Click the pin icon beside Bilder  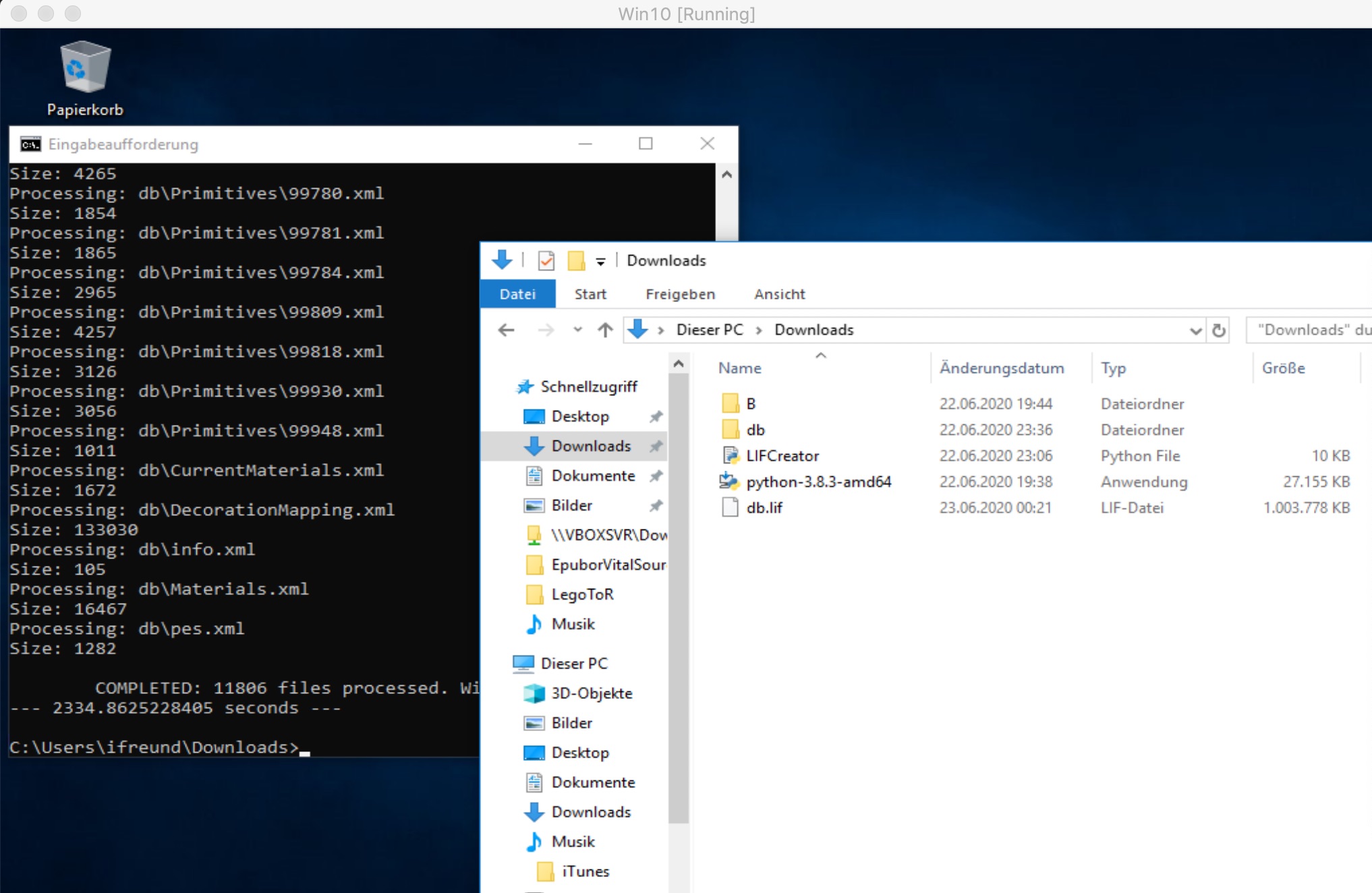656,506
